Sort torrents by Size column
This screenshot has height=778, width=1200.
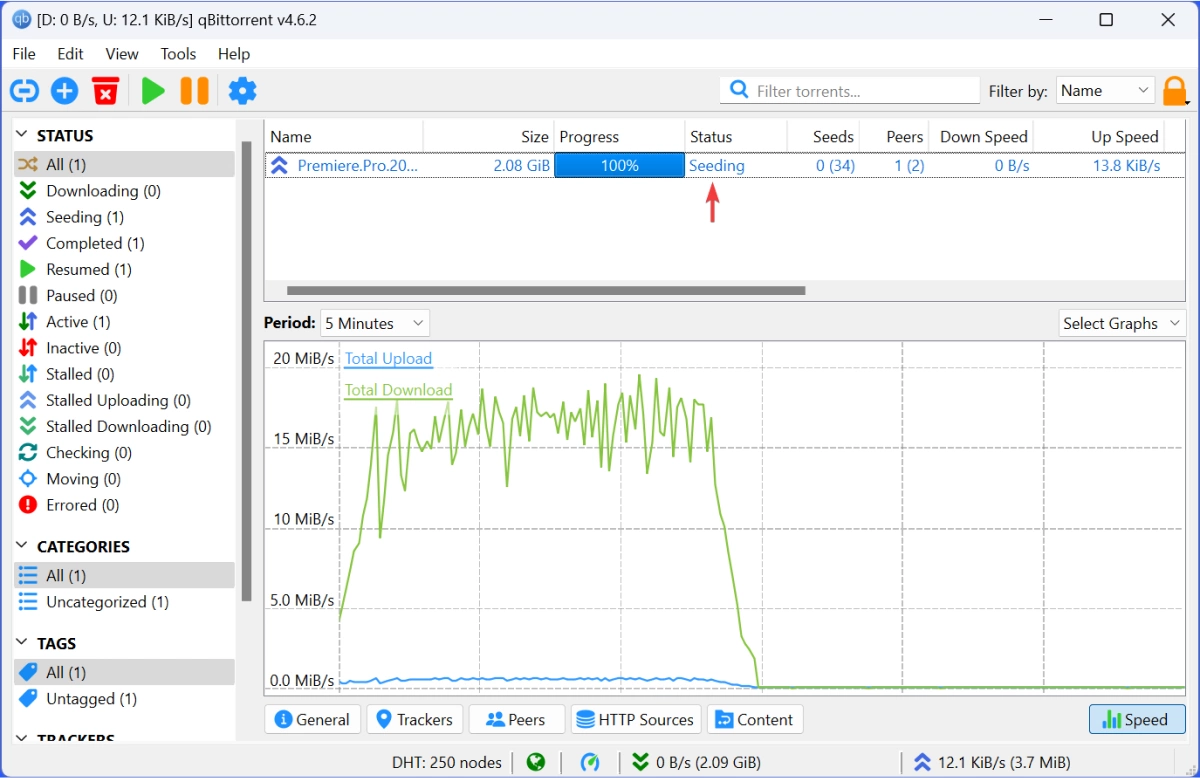(489, 136)
